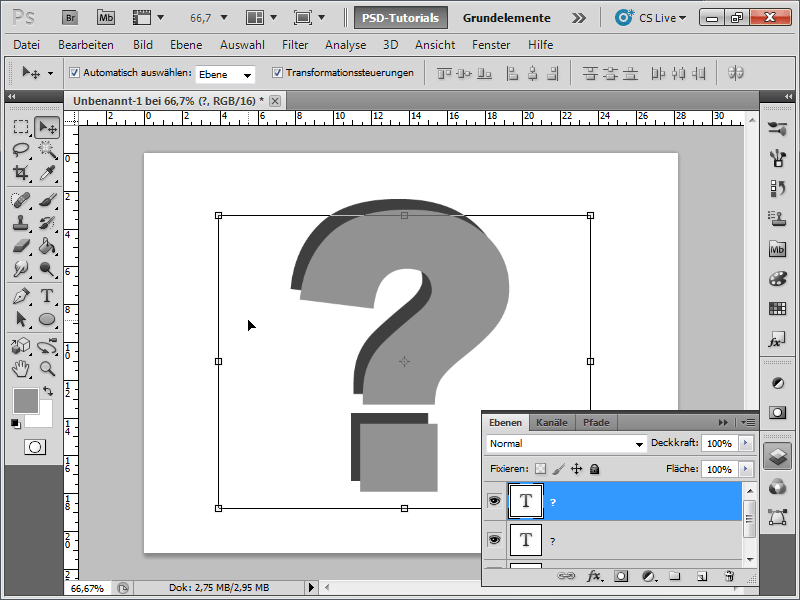Toggle Automatisch auswählen checkbox
This screenshot has width=800, height=600.
[74, 72]
